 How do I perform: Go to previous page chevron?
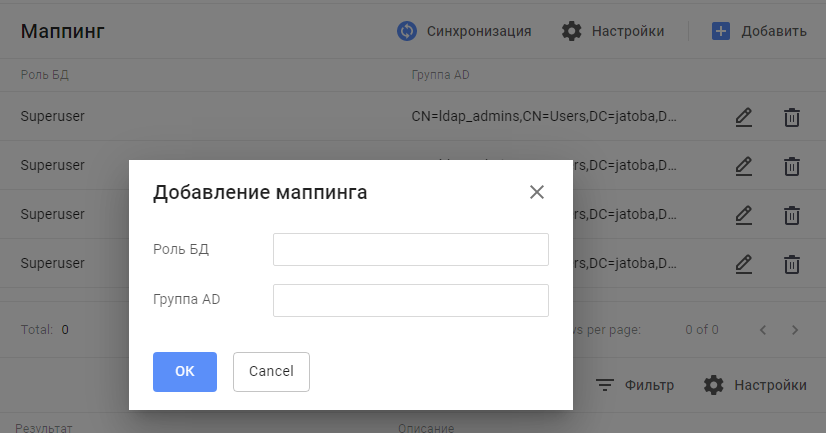pyautogui.click(x=763, y=329)
